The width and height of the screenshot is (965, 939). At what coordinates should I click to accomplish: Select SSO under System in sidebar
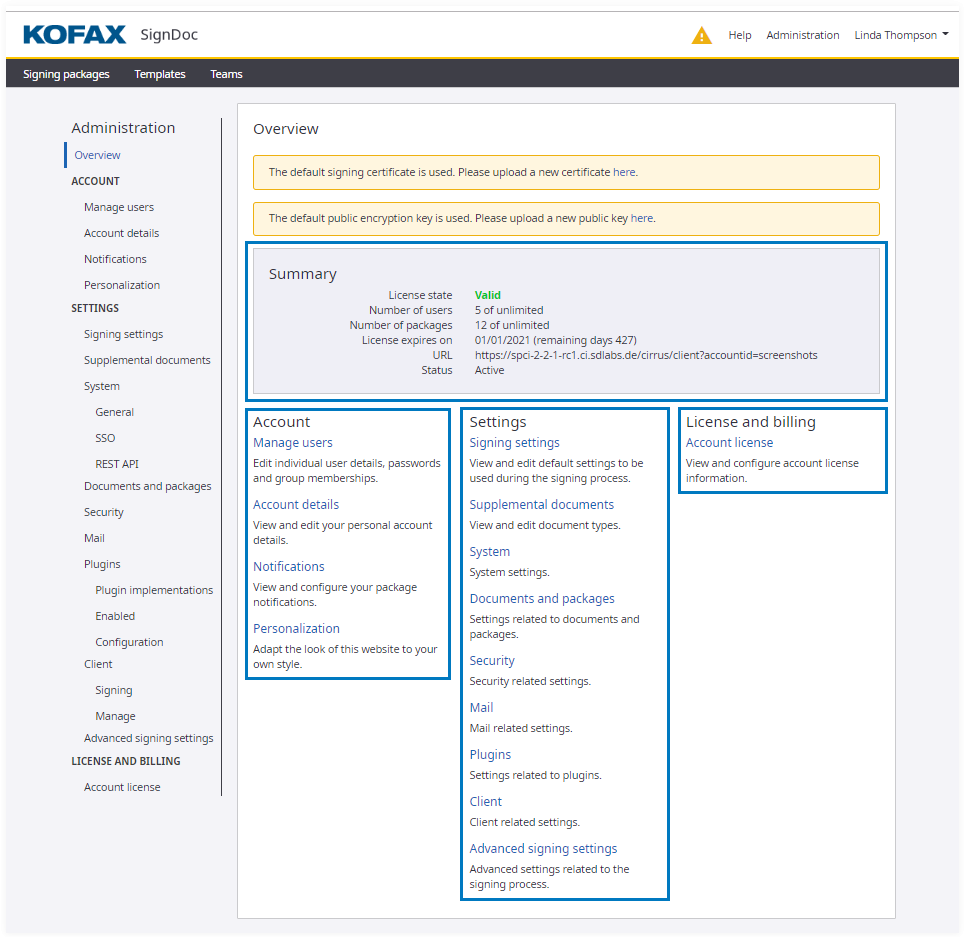(x=105, y=438)
